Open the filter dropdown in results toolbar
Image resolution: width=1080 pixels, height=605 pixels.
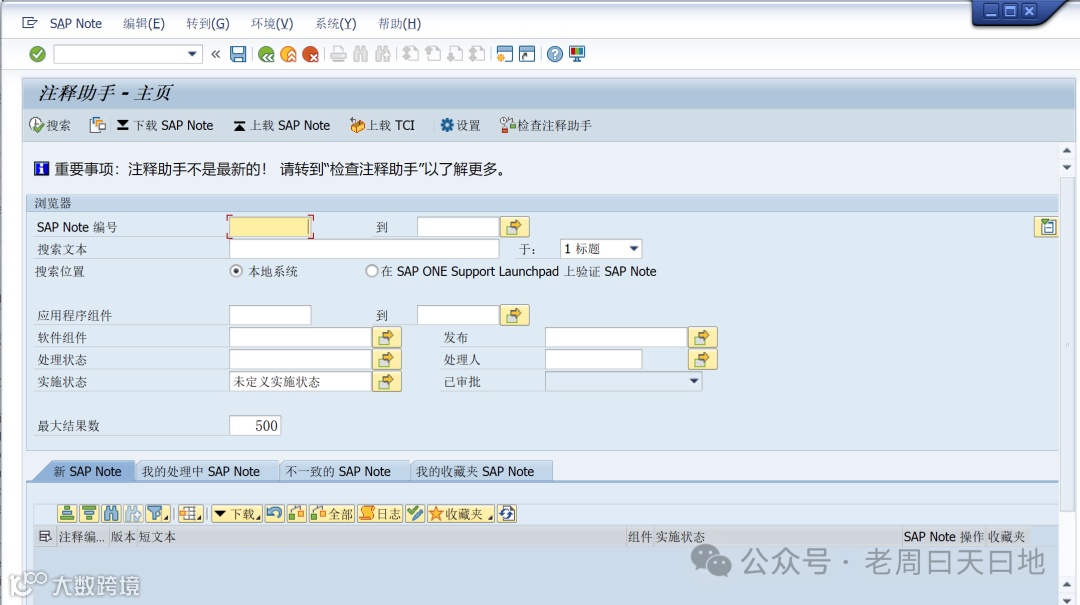[x=157, y=513]
